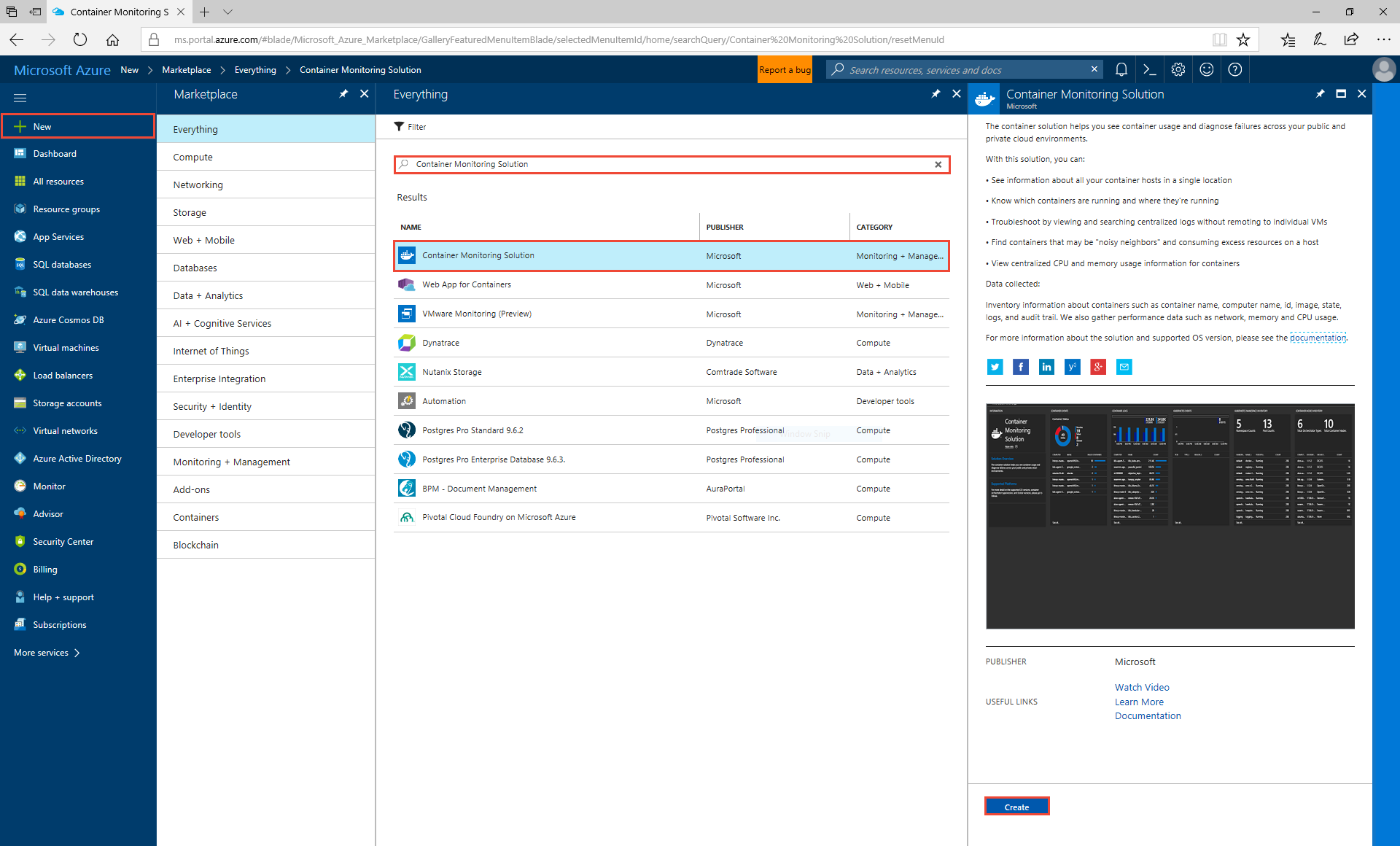This screenshot has height=846, width=1400.
Task: Expand the More services menu item
Action: click(x=48, y=653)
